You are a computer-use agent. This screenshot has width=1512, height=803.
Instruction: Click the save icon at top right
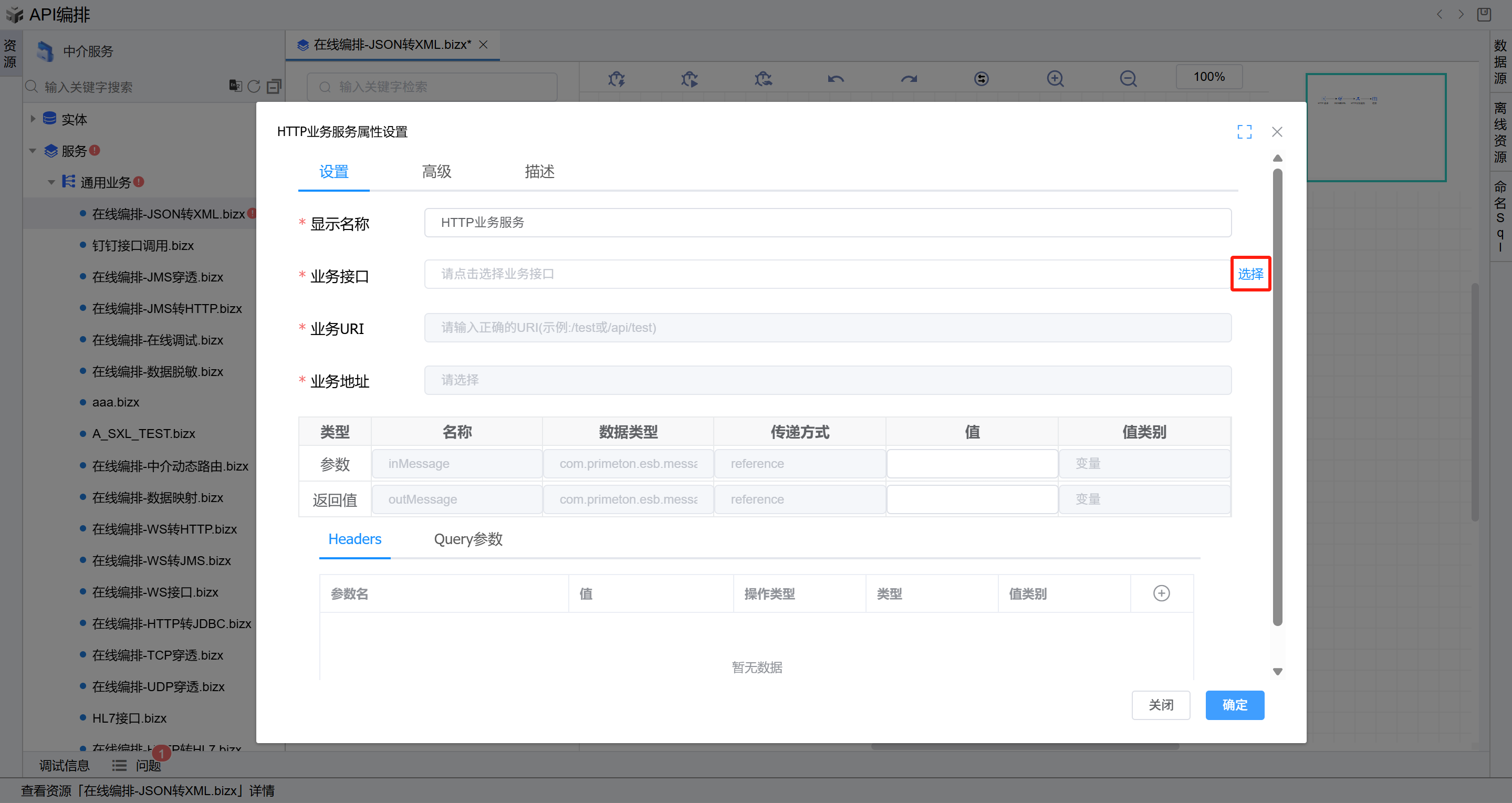click(1484, 14)
